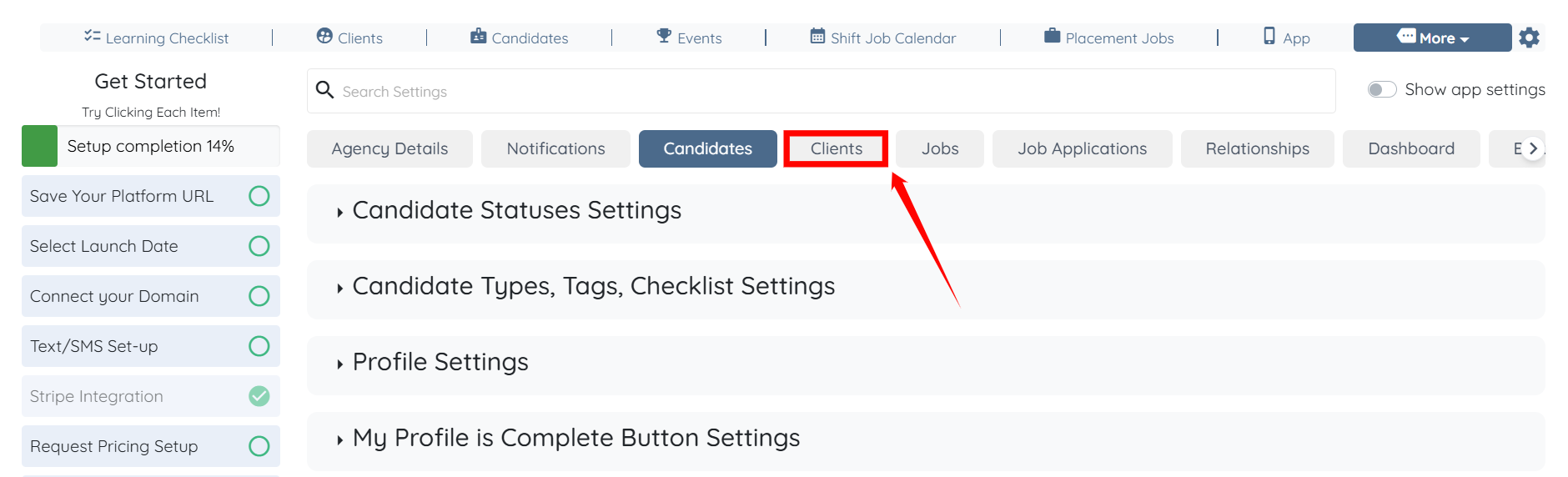The height and width of the screenshot is (477, 1568).
Task: Toggle the Show app settings switch
Action: tap(1382, 89)
